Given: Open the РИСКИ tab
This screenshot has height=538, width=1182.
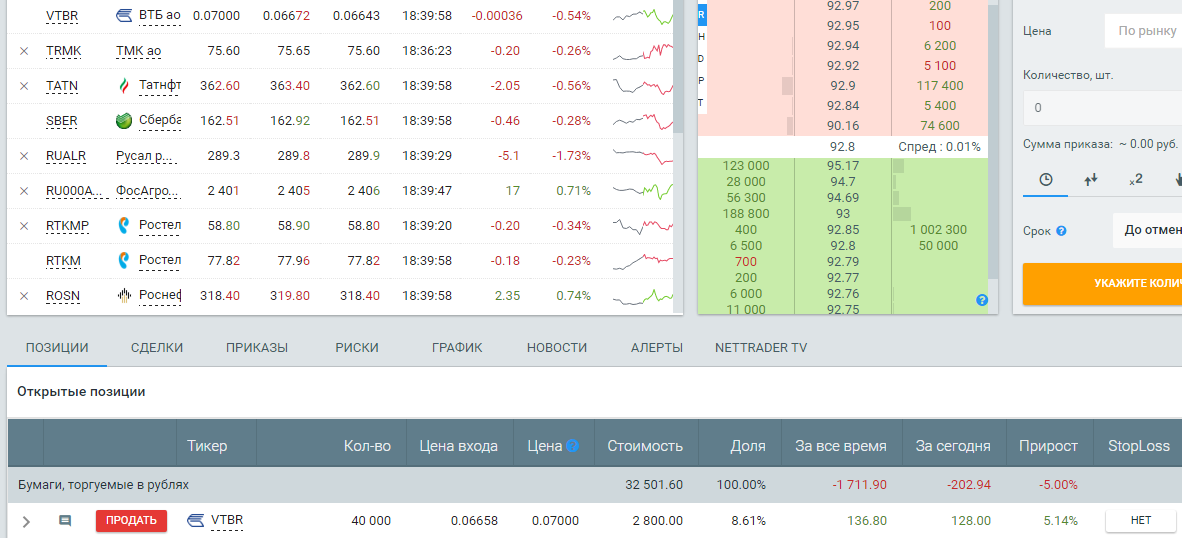Looking at the screenshot, I should [x=357, y=348].
